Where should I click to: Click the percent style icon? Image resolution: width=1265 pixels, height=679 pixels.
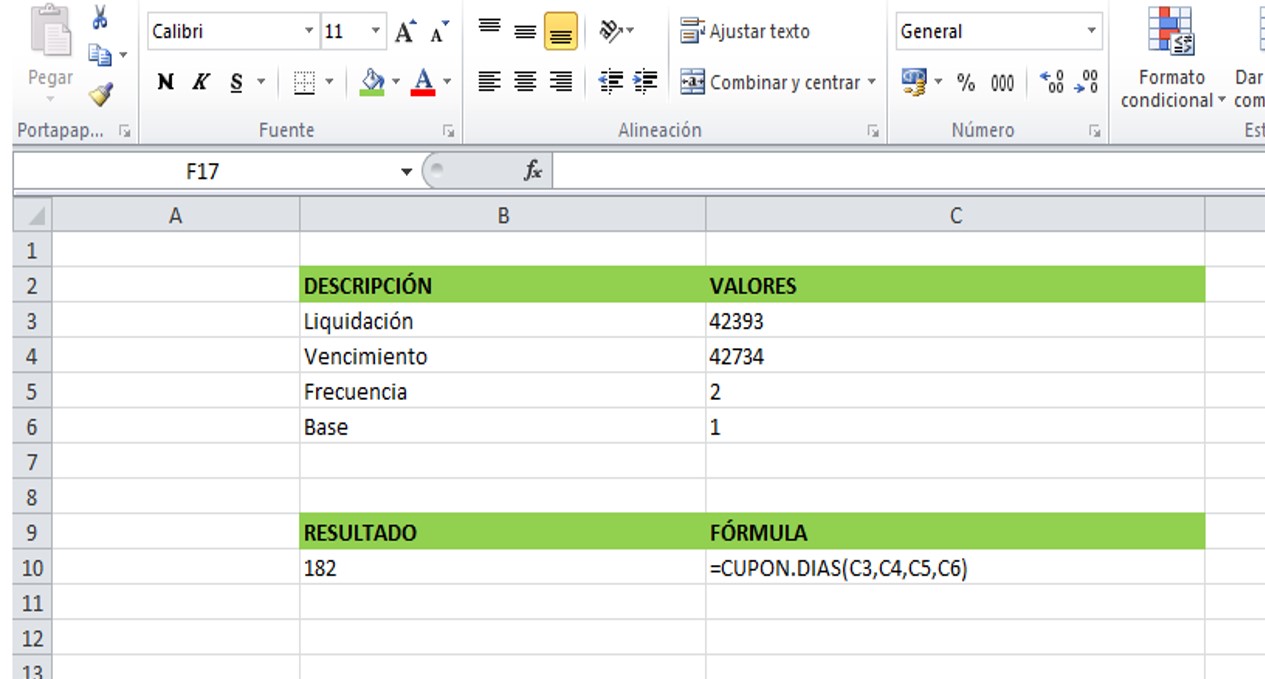pos(966,83)
